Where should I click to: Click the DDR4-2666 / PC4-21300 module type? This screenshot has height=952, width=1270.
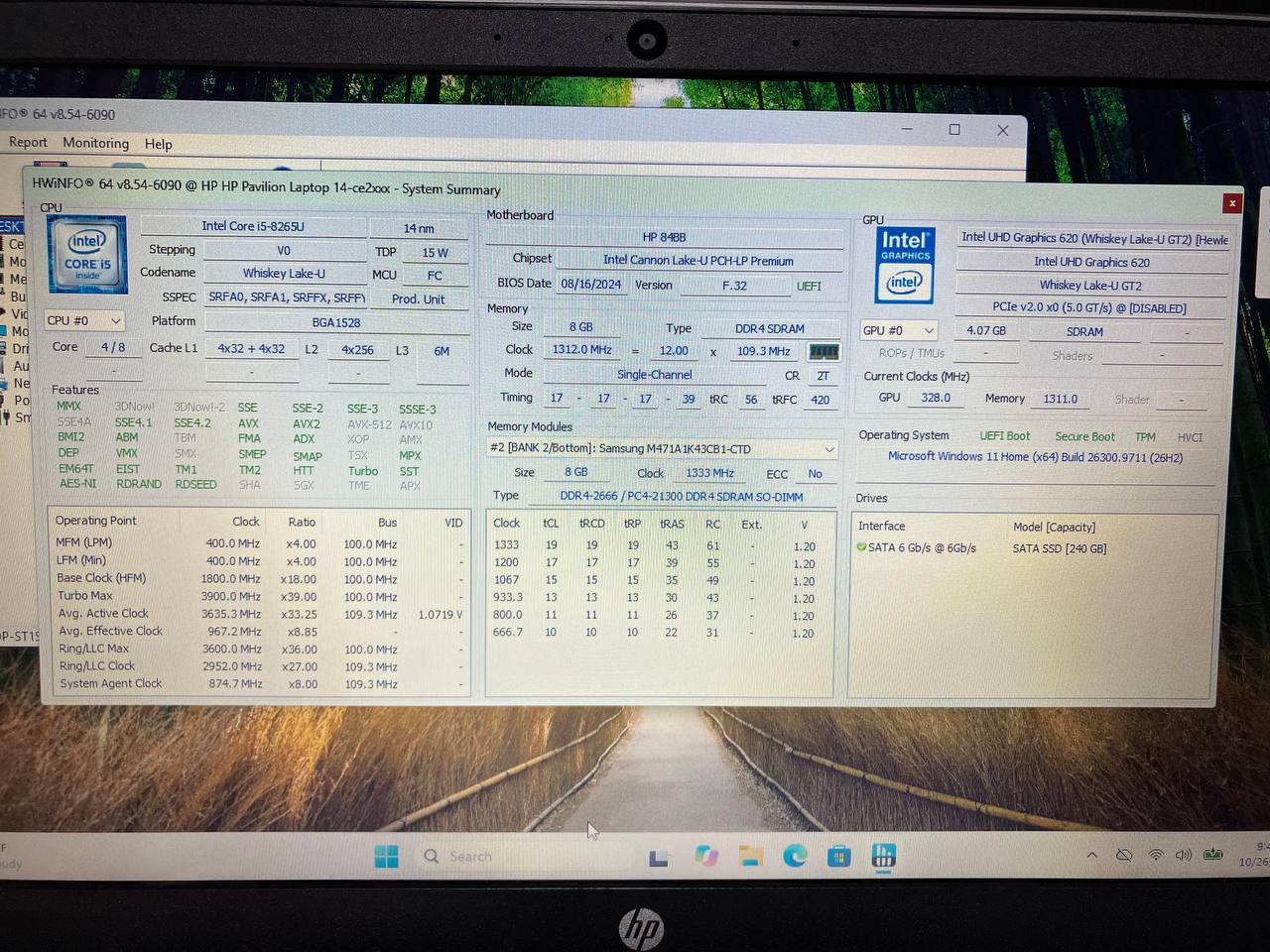pos(682,496)
